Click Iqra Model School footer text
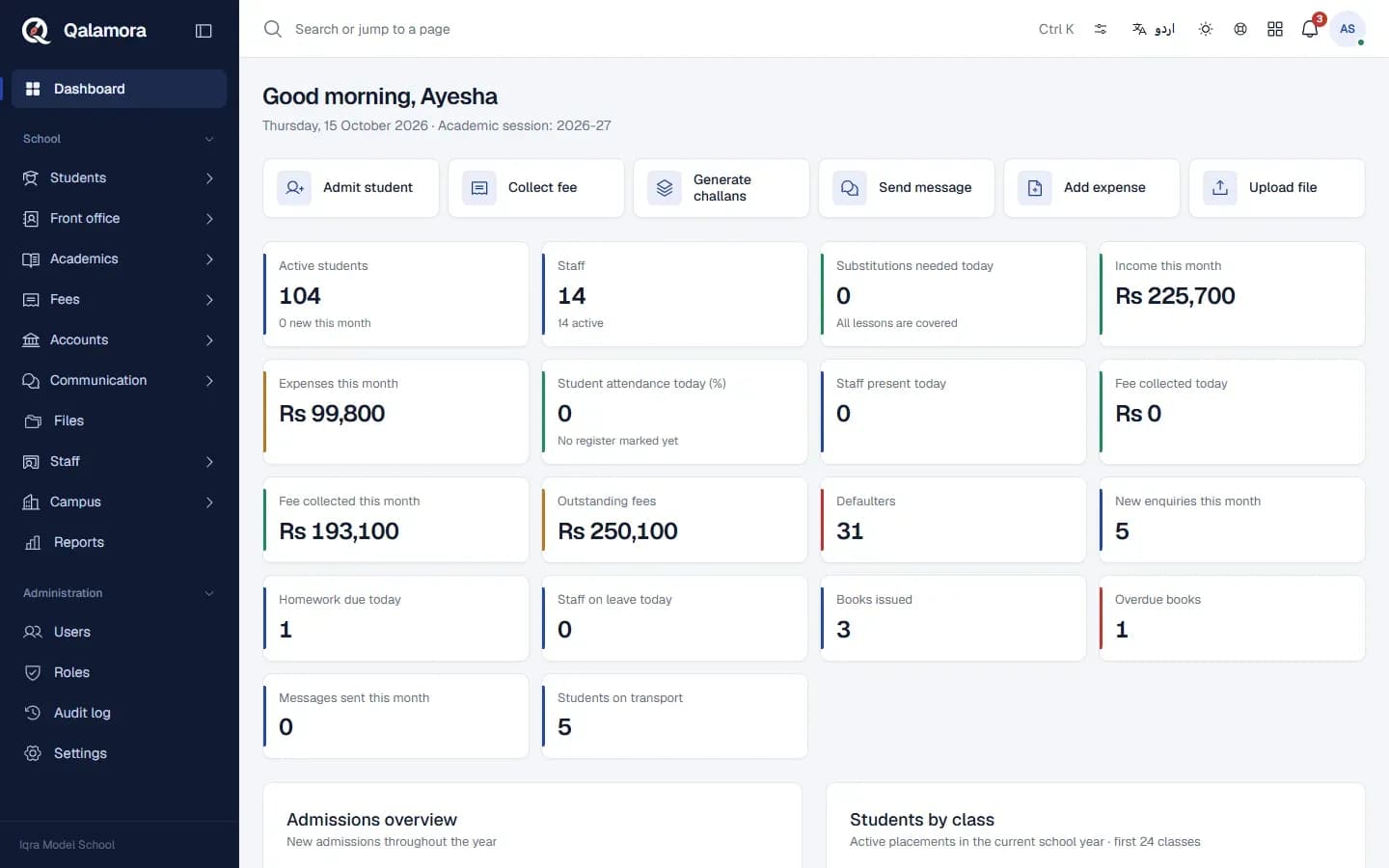The height and width of the screenshot is (868, 1389). click(67, 845)
